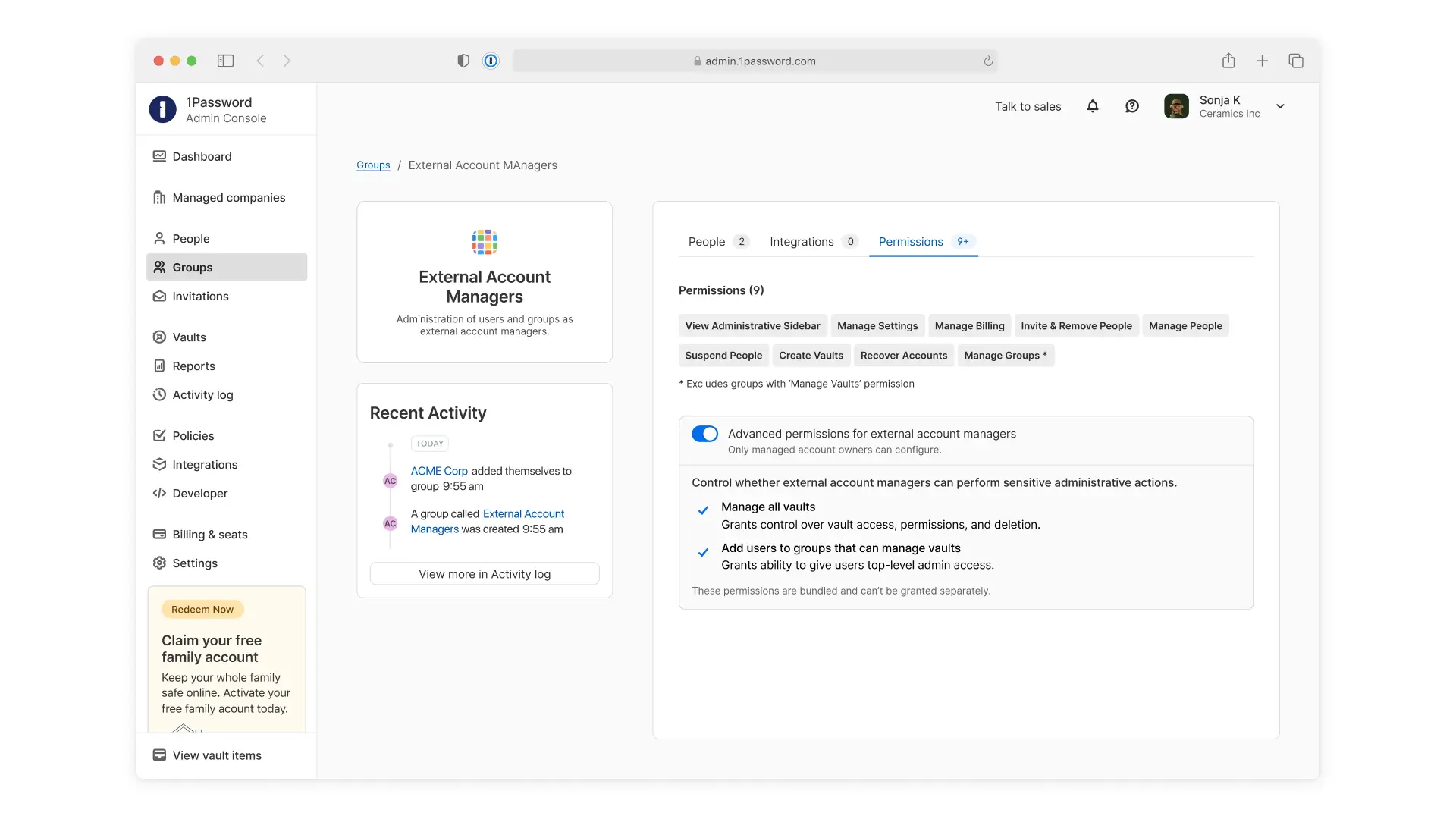Screen dimensions: 1456x819
Task: Click the Create Vaults permission tag
Action: point(811,356)
